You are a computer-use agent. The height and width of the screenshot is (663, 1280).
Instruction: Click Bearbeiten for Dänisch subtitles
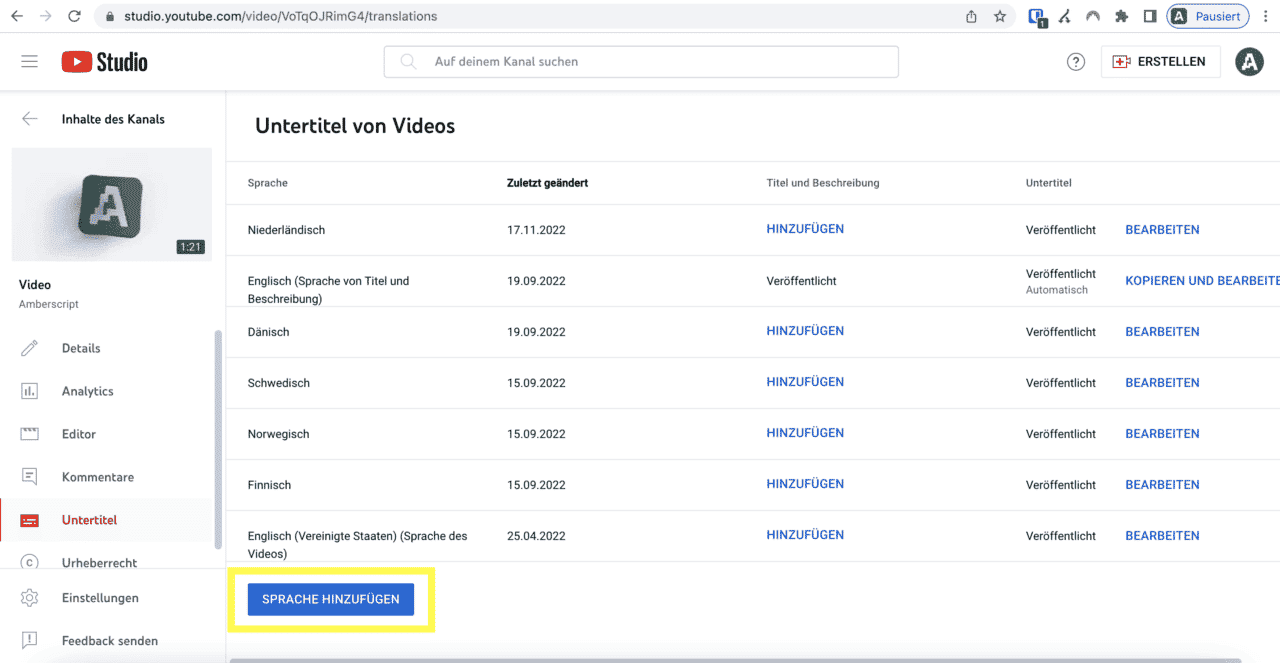[1162, 332]
